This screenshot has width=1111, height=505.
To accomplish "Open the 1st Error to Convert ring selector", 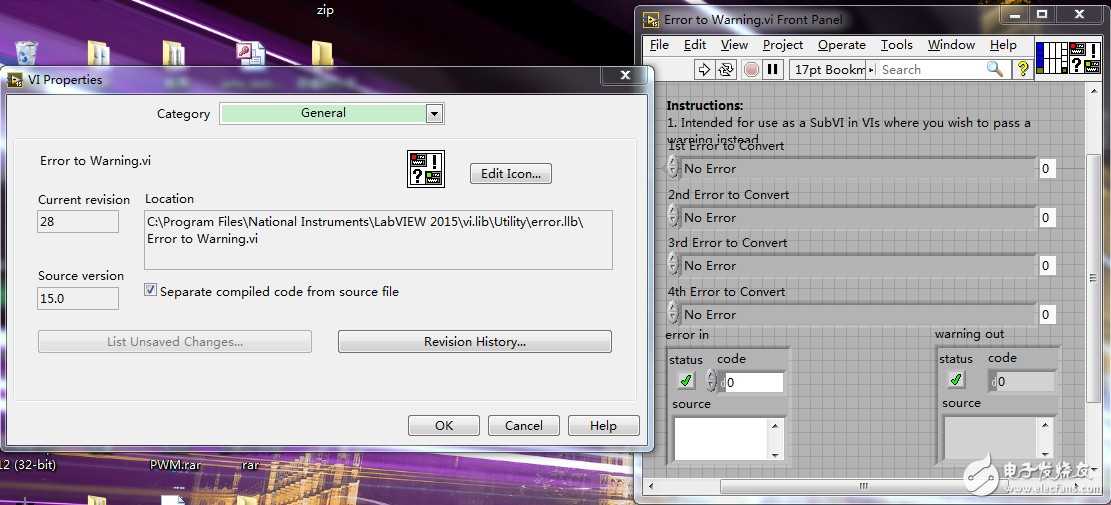I will 858,169.
